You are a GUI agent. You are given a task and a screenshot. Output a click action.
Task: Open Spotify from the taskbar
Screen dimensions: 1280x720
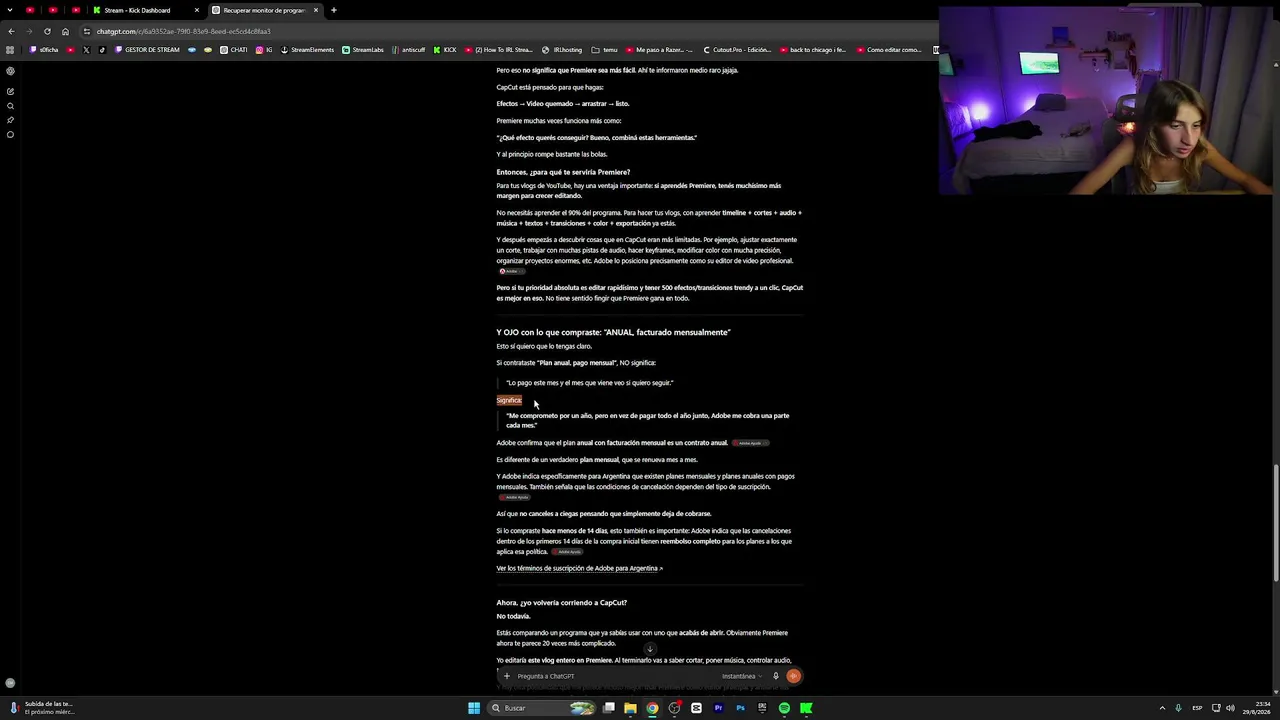pos(784,708)
